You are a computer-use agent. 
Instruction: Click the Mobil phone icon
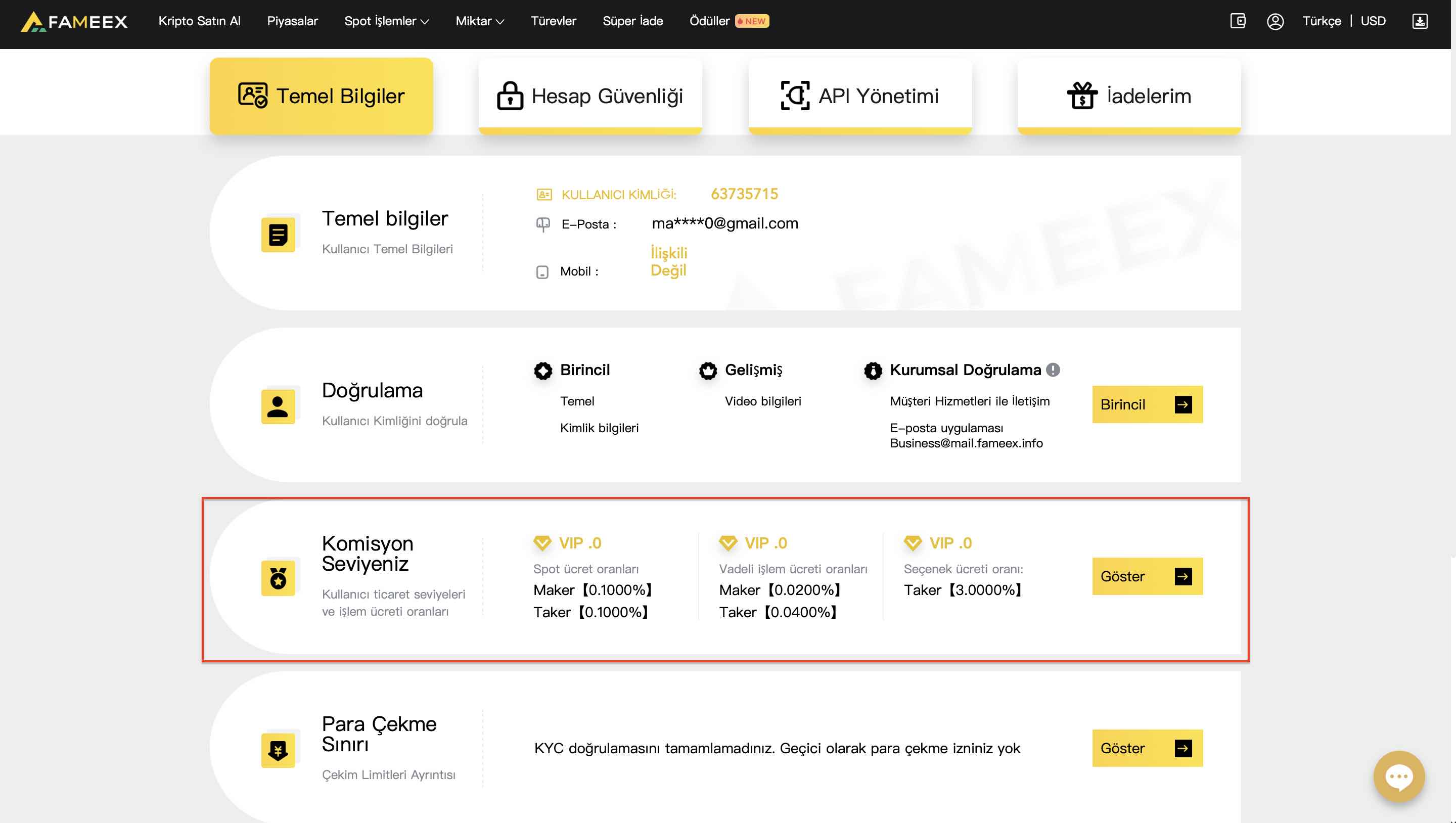(x=542, y=272)
